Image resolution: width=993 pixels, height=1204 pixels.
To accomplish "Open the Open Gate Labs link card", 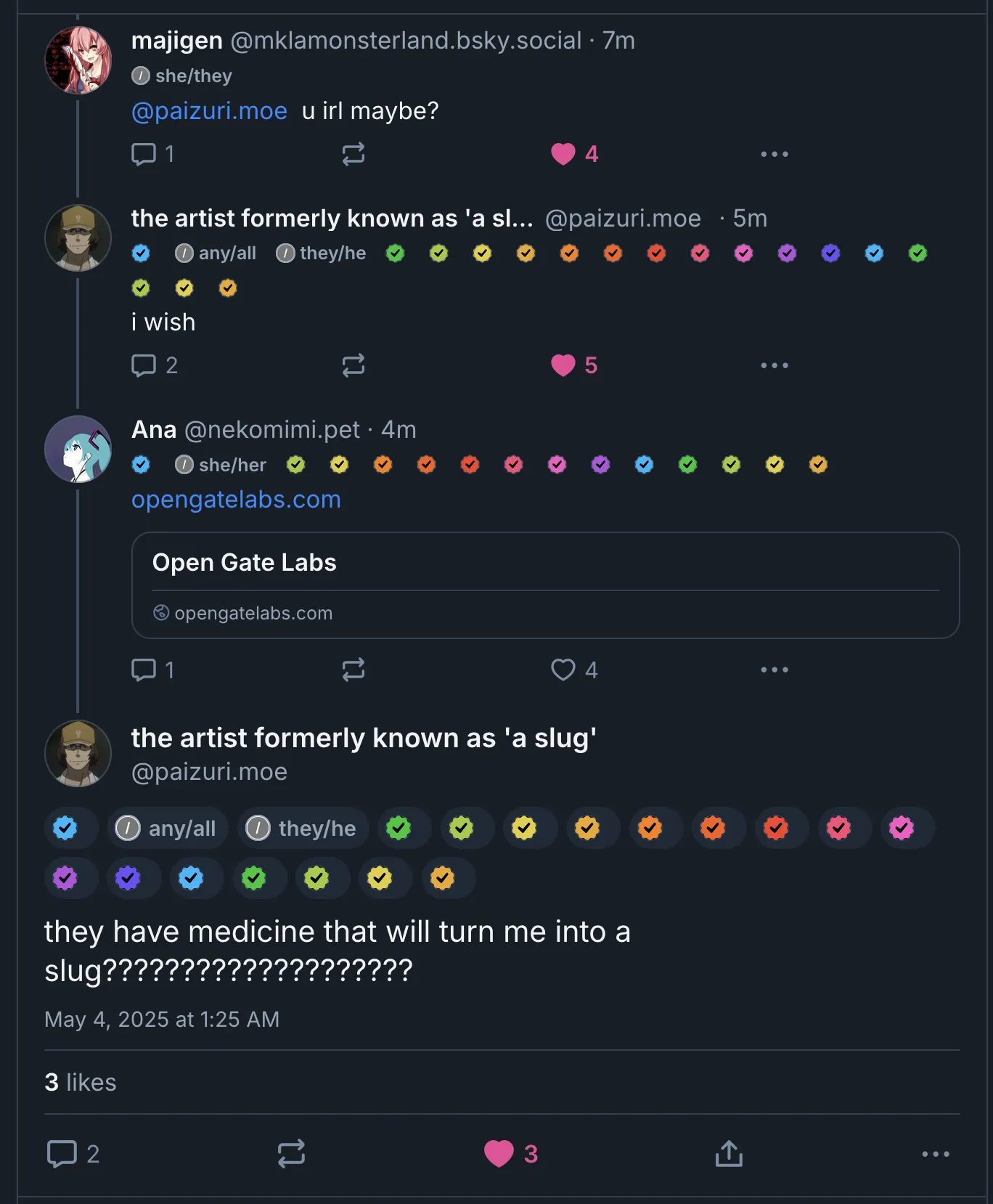I will (545, 585).
